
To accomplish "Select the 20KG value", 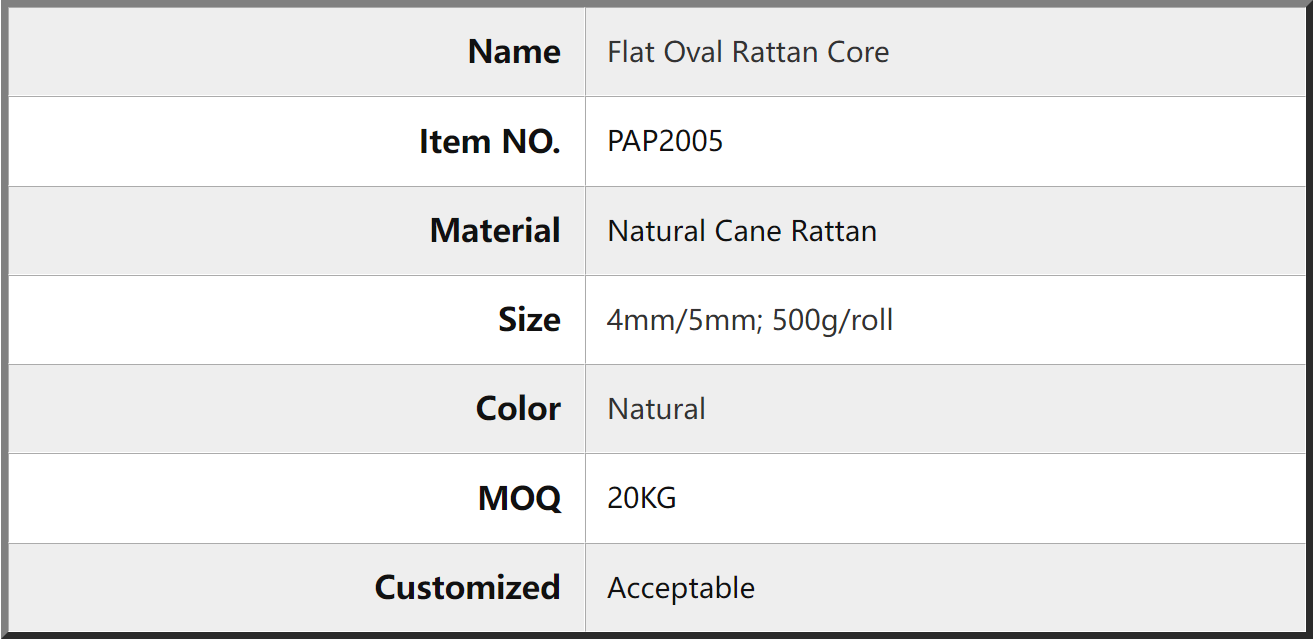I will pyautogui.click(x=642, y=498).
